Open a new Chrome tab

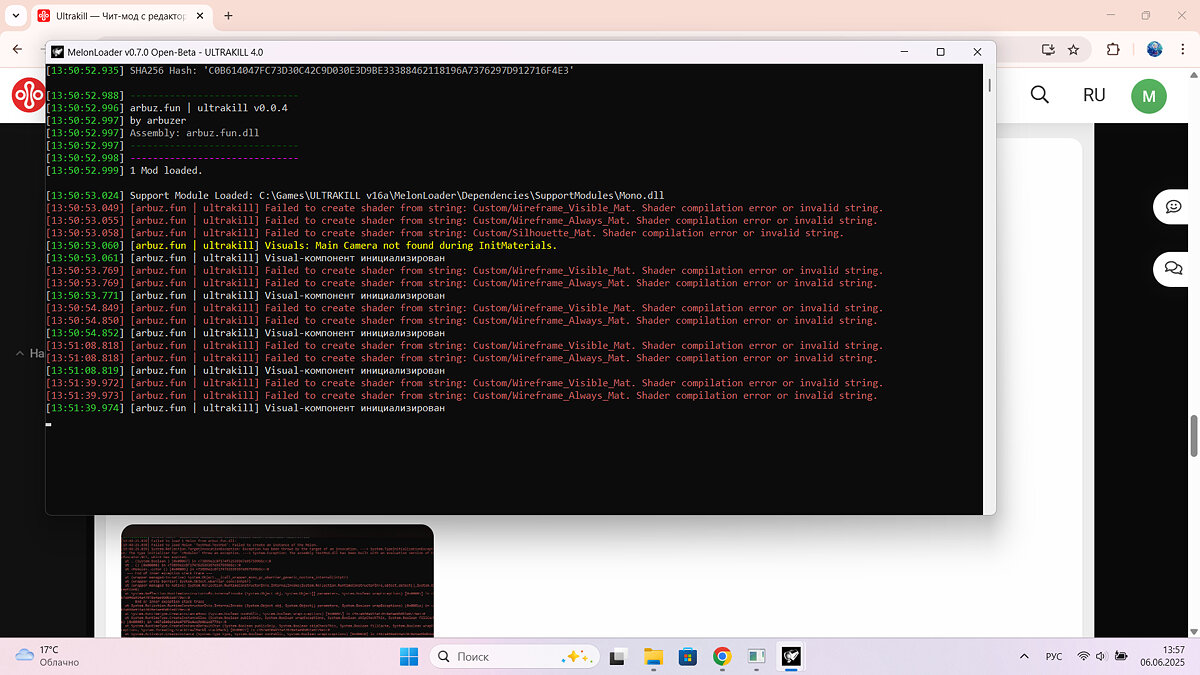[228, 16]
